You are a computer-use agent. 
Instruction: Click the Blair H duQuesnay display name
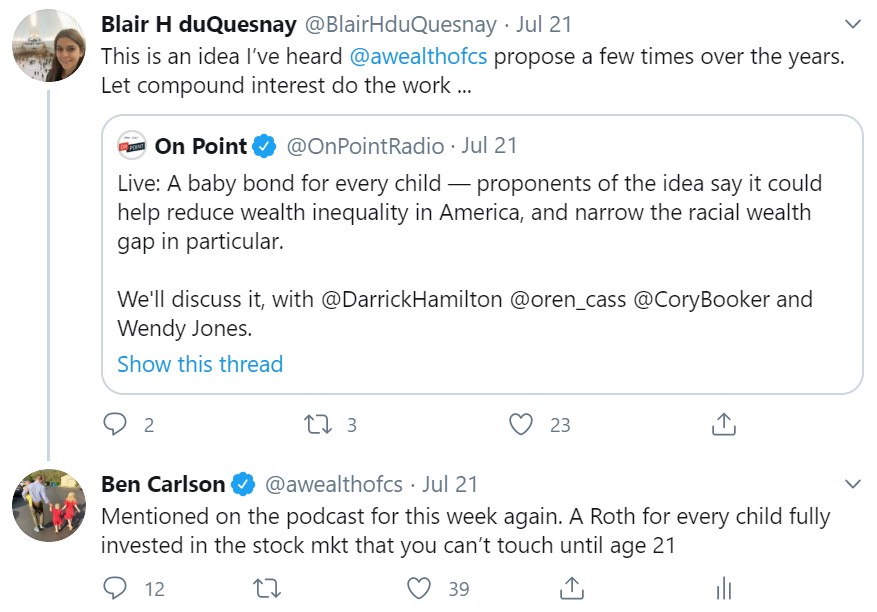pos(199,24)
